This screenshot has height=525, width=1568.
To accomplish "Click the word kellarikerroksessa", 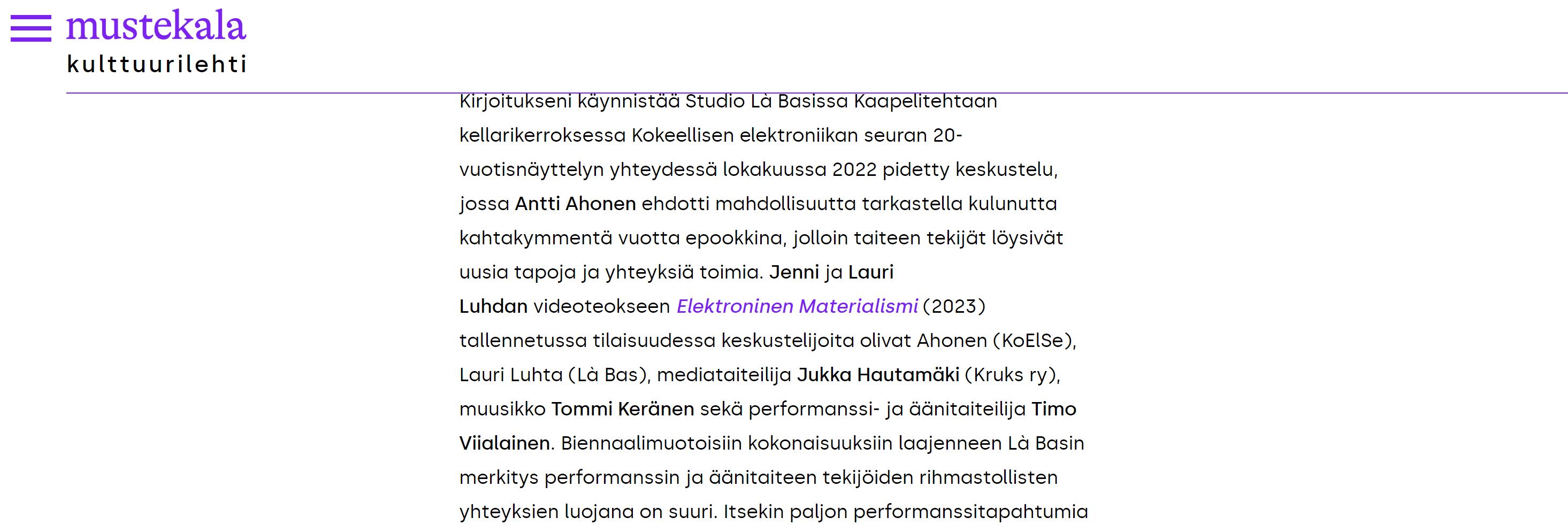I will click(542, 135).
